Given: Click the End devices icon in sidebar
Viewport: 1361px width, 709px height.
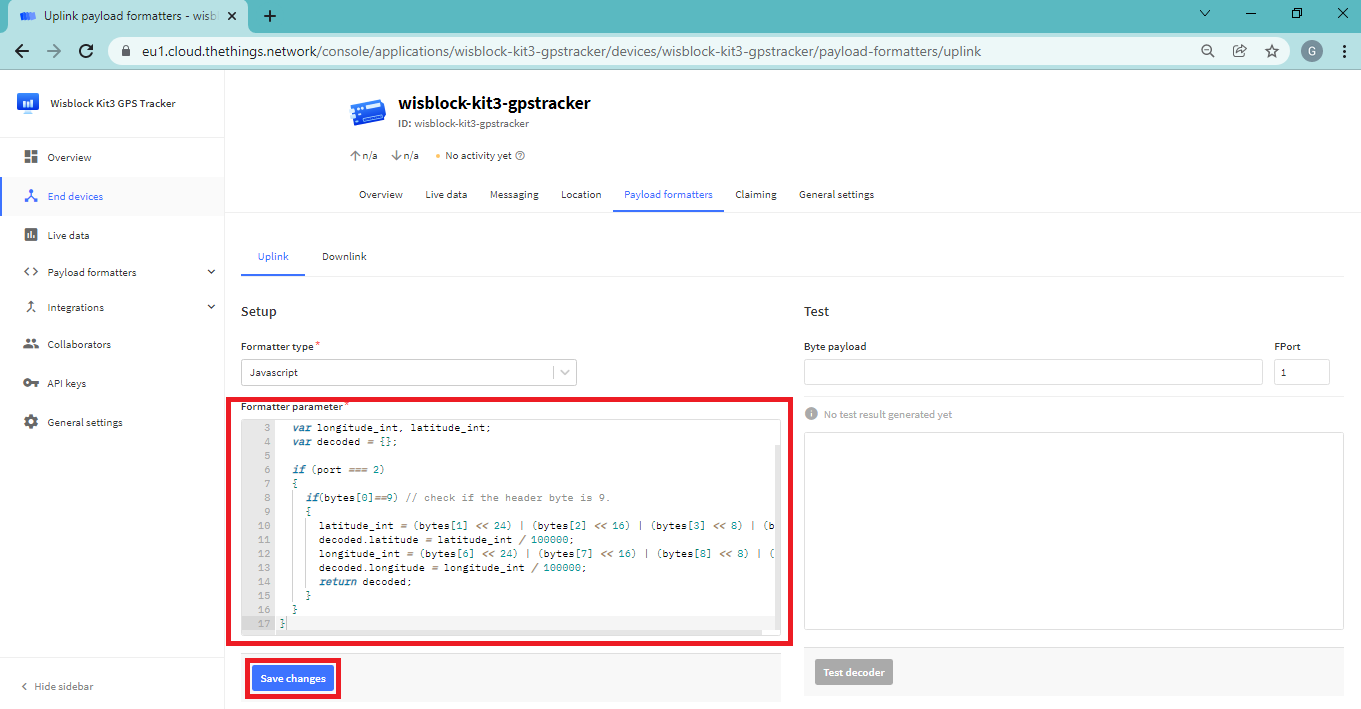Looking at the screenshot, I should click(31, 196).
